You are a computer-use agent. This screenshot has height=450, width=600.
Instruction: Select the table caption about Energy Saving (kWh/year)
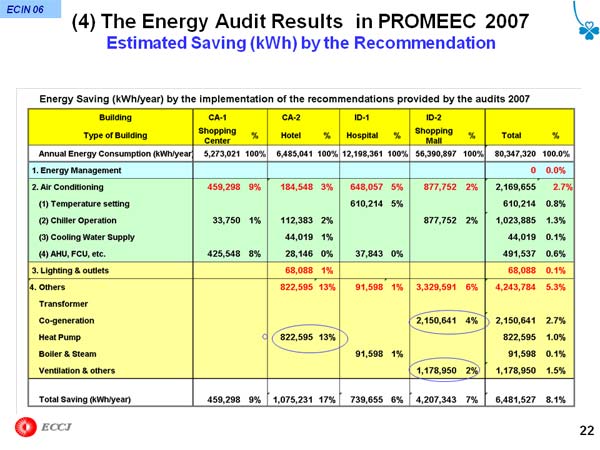coord(284,99)
